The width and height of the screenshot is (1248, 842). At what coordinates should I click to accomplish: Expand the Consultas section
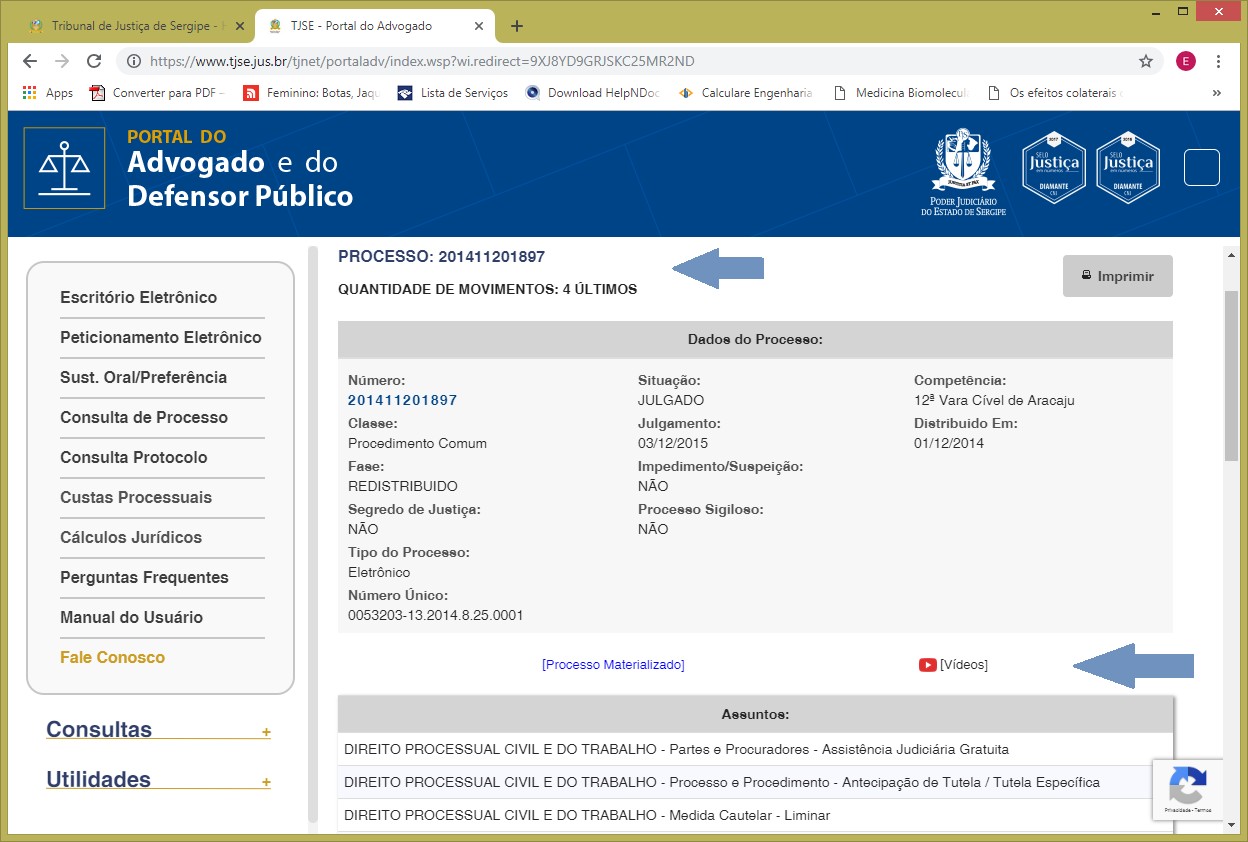coord(266,732)
